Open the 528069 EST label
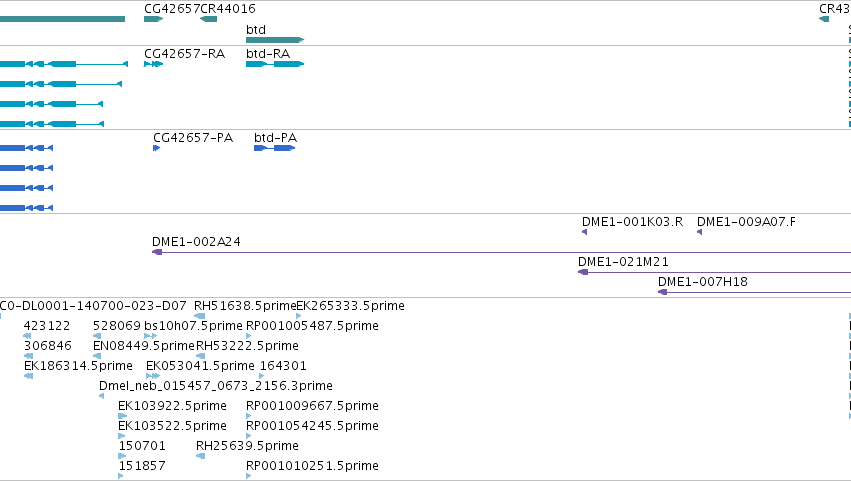 [x=117, y=326]
